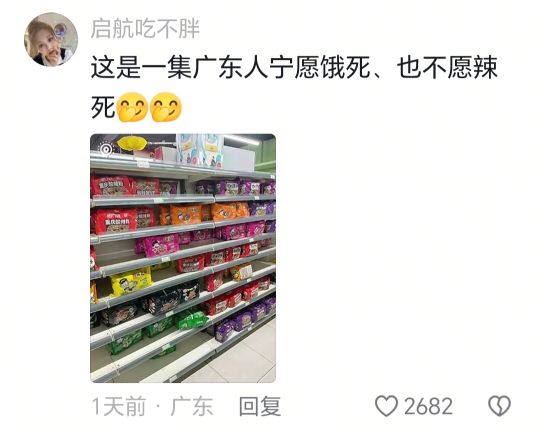Tap the green noodle packs on lower shelf
540x431 pixels.
coord(158,331)
